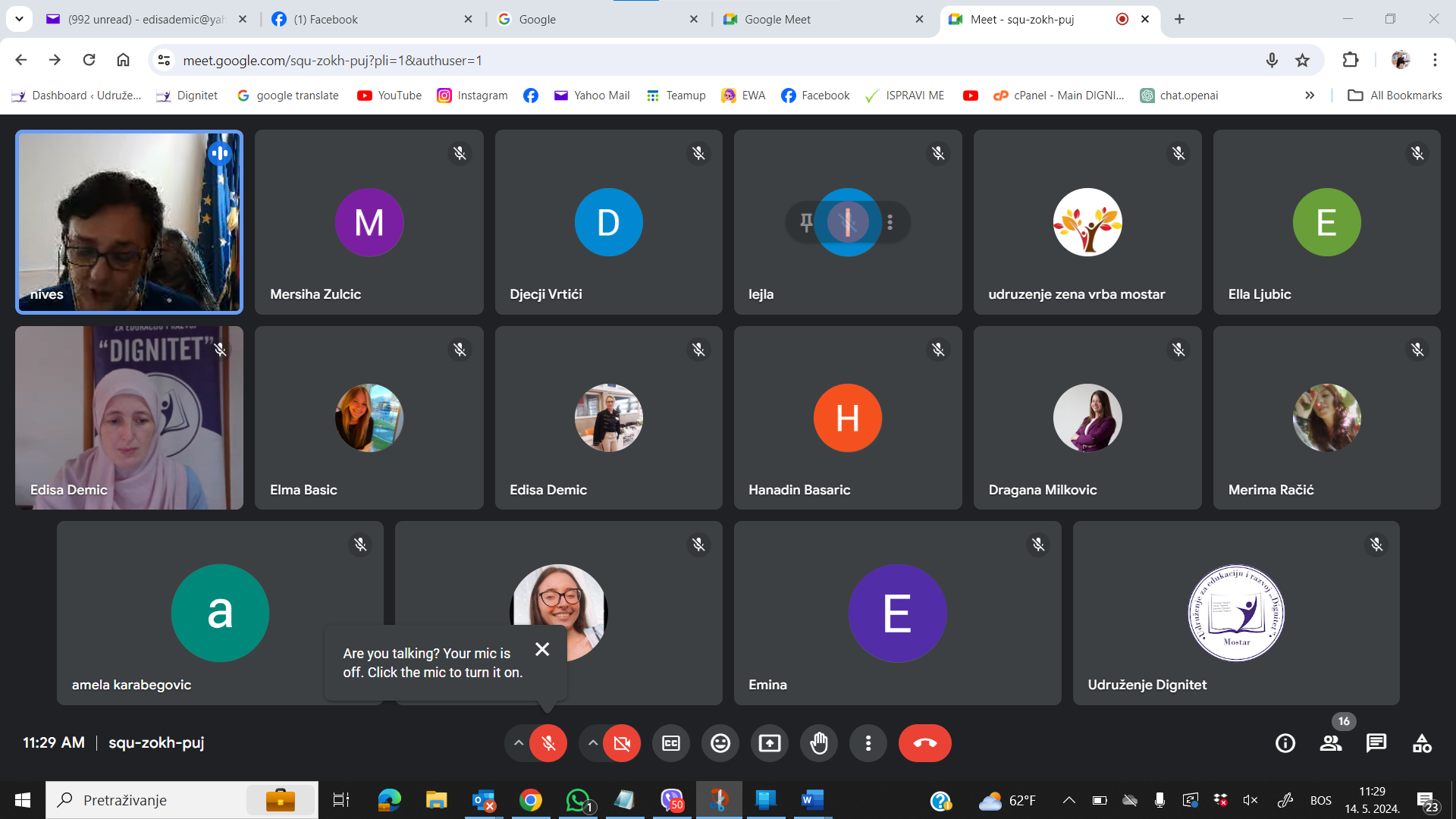Leave the call with the red hang-up button
This screenshot has width=1456, height=819.
(925, 743)
